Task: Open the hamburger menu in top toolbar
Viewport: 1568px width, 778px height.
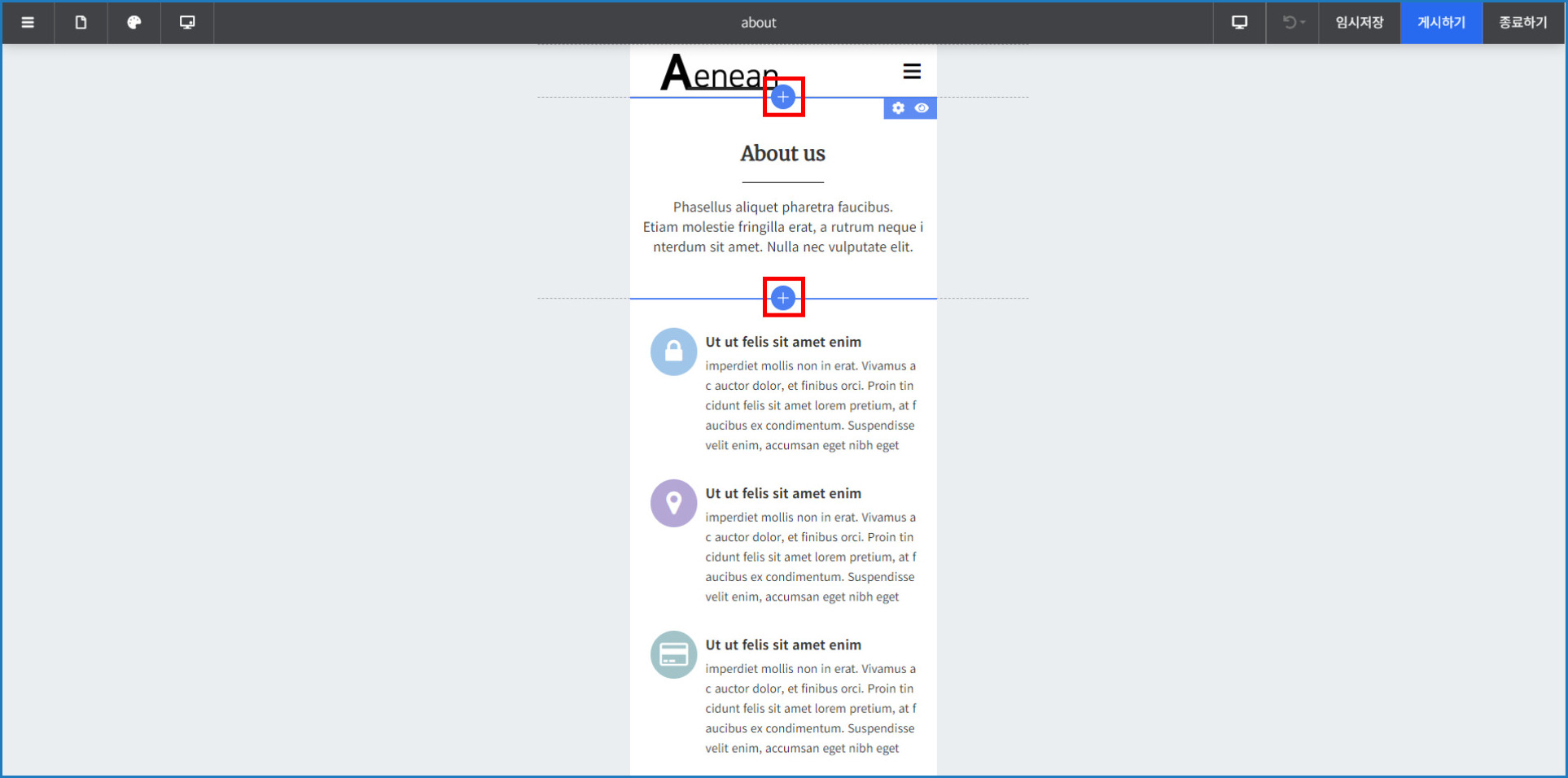Action: coord(28,23)
